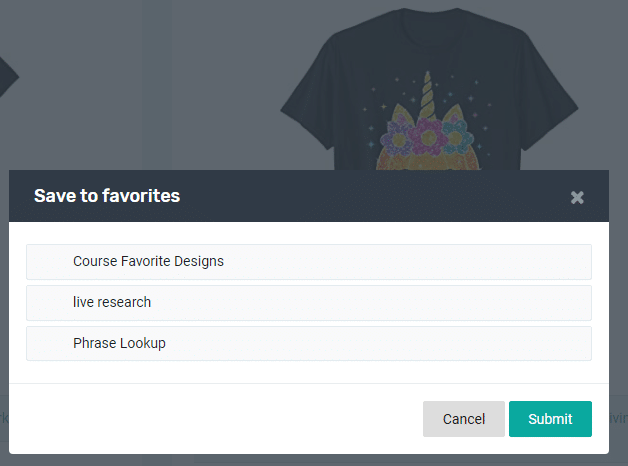Click the cut-off label right of Submit
This screenshot has height=466, width=628.
618,418
